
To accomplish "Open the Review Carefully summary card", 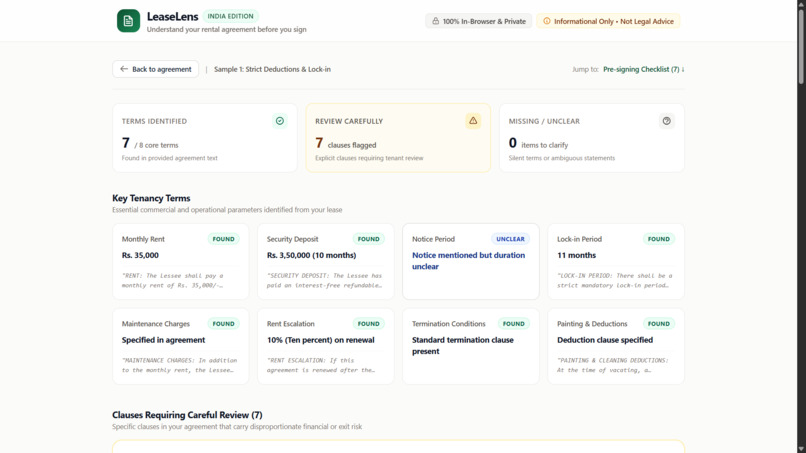I will pyautogui.click(x=398, y=138).
